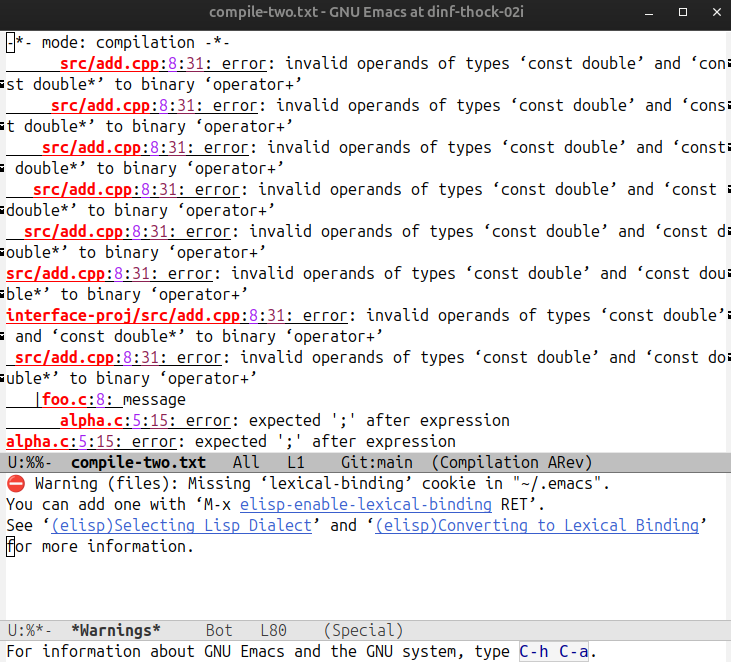The width and height of the screenshot is (731, 662).
Task: Open the (elisp)Selecting Lisp Dialect link
Action: pyautogui.click(x=185, y=525)
